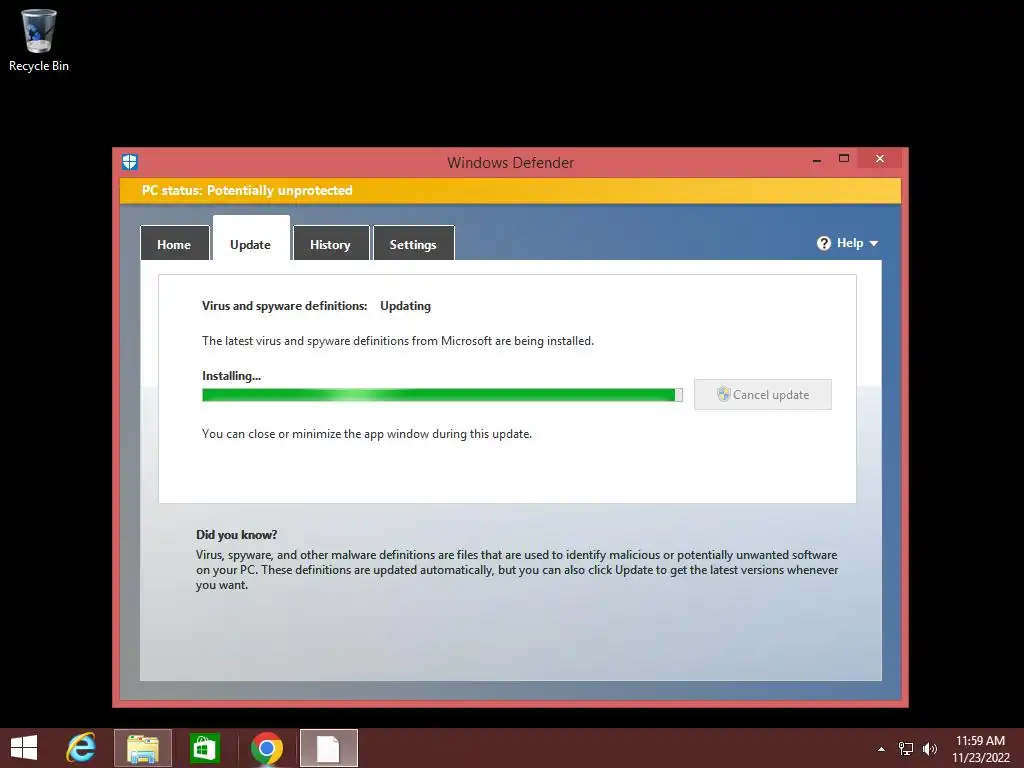
Task: Show hidden tray icons arrow
Action: tap(882, 749)
